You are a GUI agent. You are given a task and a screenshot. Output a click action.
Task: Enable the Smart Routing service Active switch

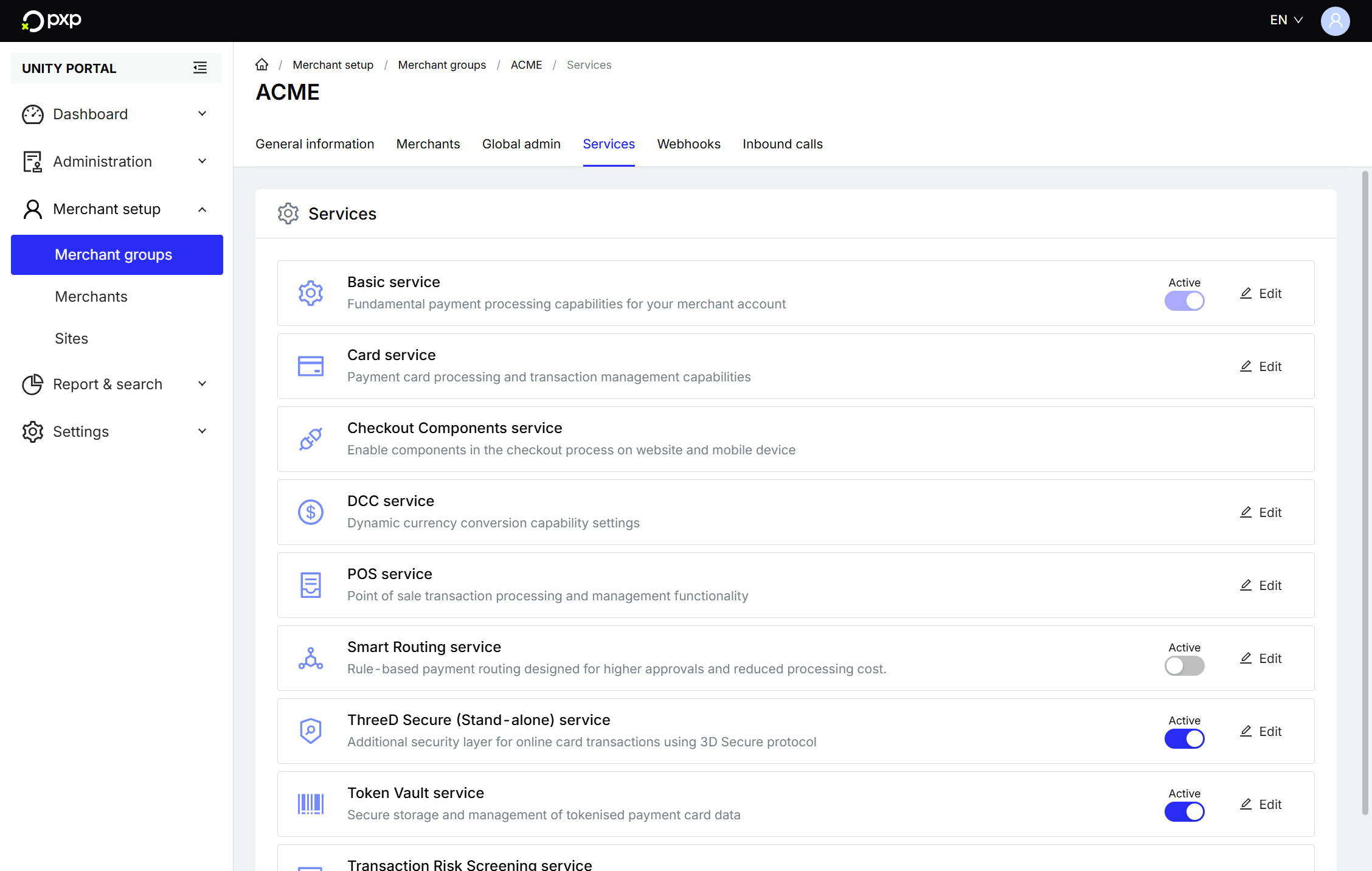click(1184, 666)
